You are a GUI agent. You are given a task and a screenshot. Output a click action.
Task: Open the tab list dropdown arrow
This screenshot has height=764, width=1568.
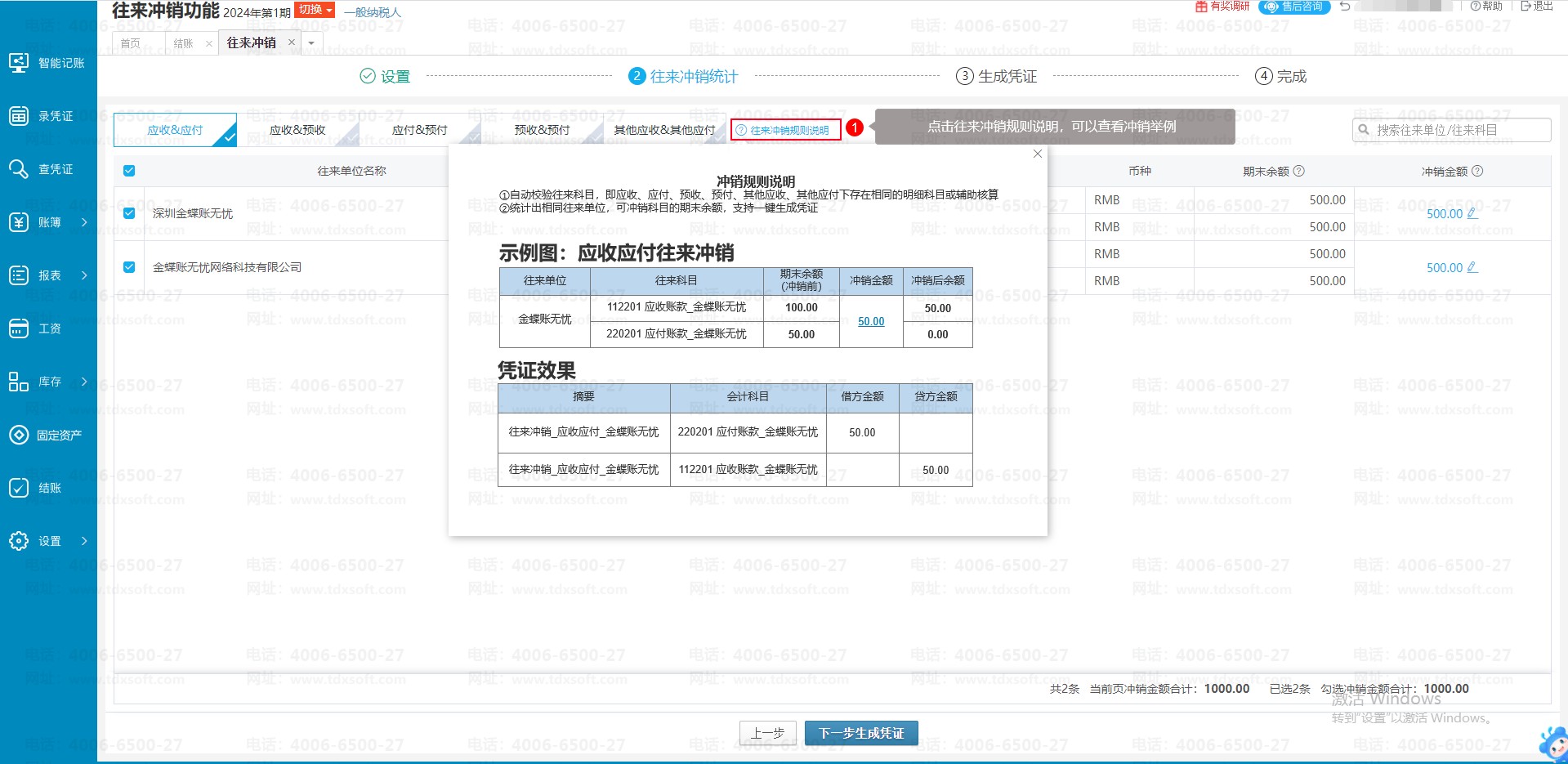coord(311,43)
